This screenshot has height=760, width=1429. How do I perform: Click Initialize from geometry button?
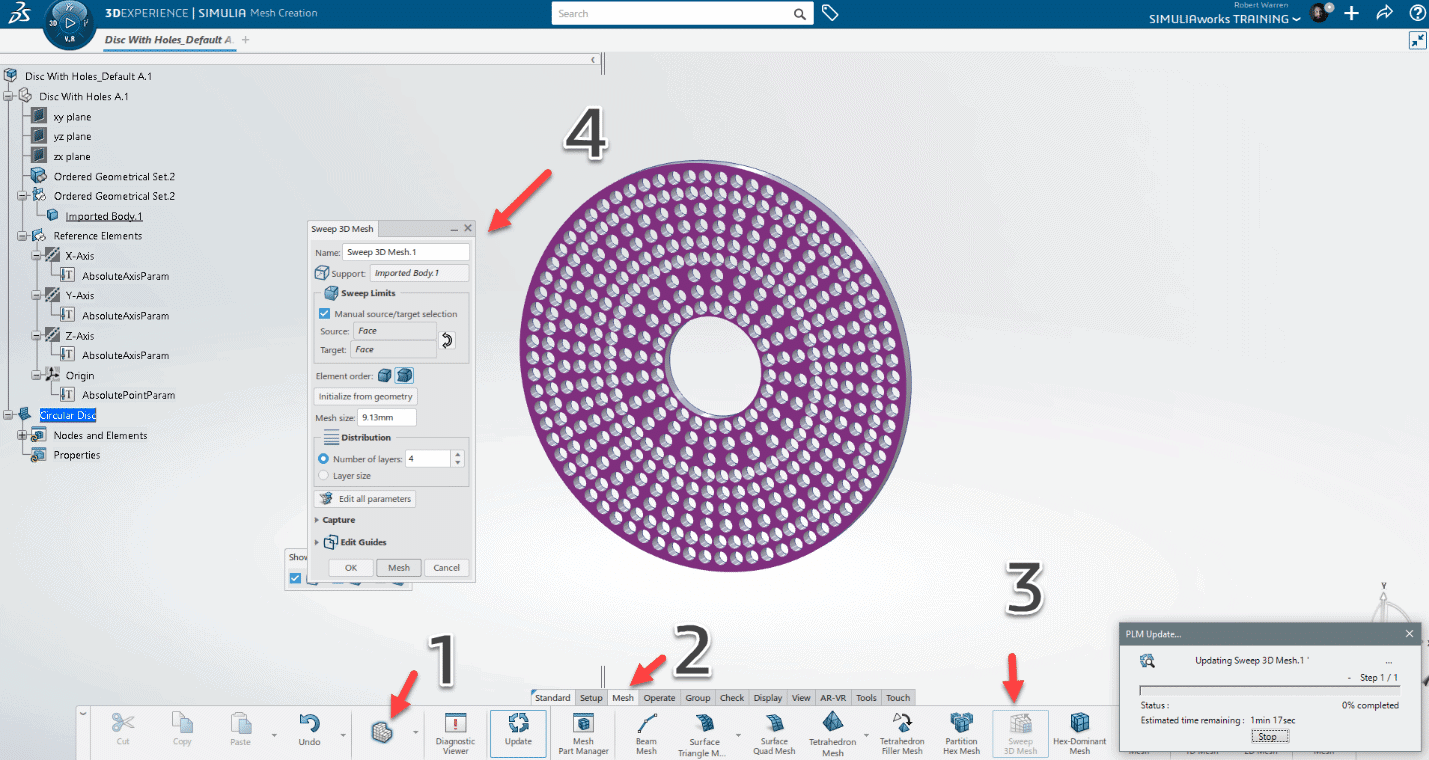[x=365, y=397]
